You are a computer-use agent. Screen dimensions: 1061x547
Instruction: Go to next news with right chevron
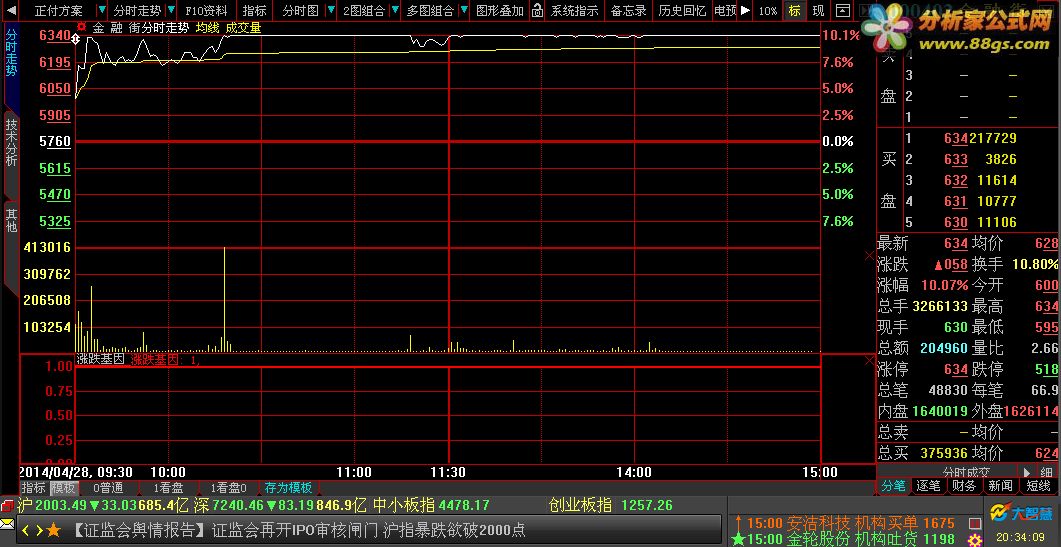click(39, 529)
